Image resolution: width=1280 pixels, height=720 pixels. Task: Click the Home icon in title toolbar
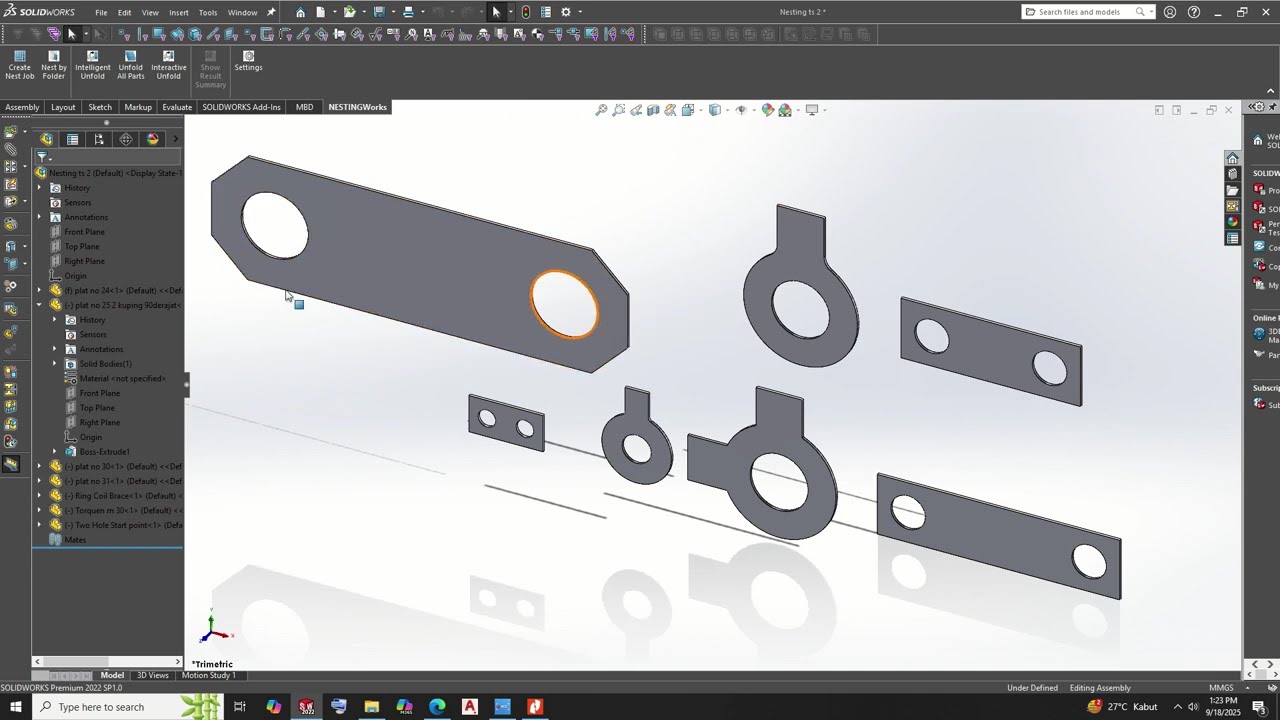point(300,12)
